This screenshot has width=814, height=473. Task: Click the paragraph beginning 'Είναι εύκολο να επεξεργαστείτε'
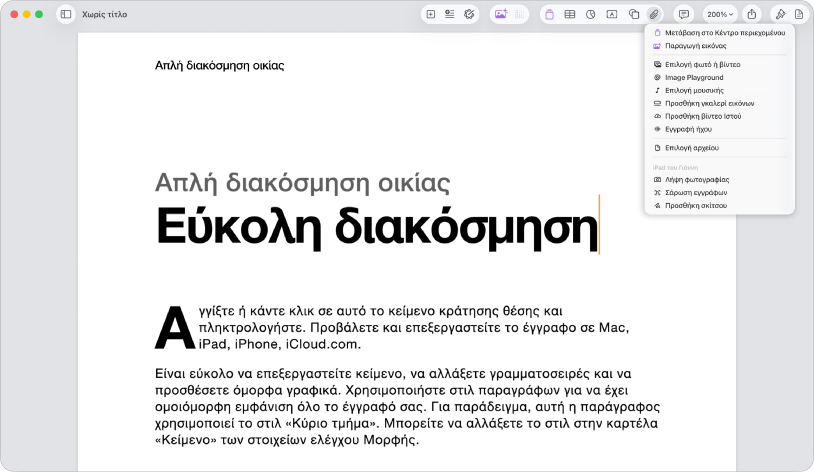coord(407,407)
